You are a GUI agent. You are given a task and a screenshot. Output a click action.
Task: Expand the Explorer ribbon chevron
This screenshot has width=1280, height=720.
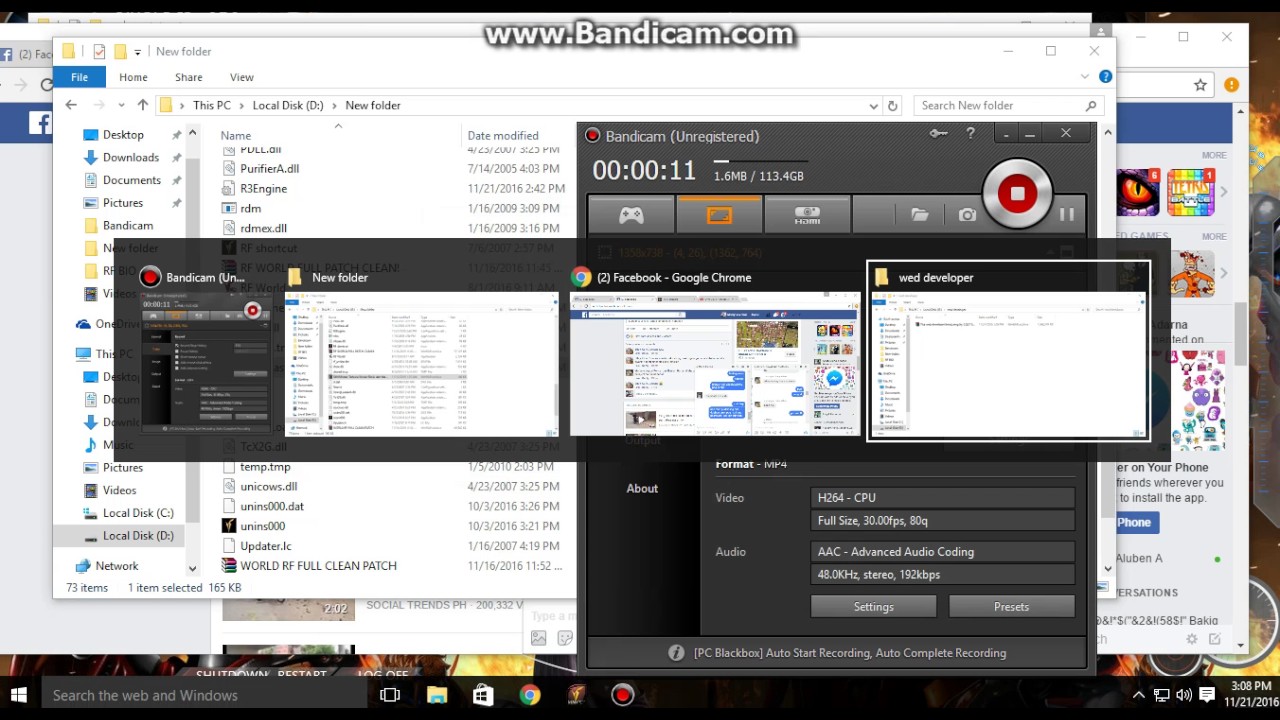click(1085, 77)
